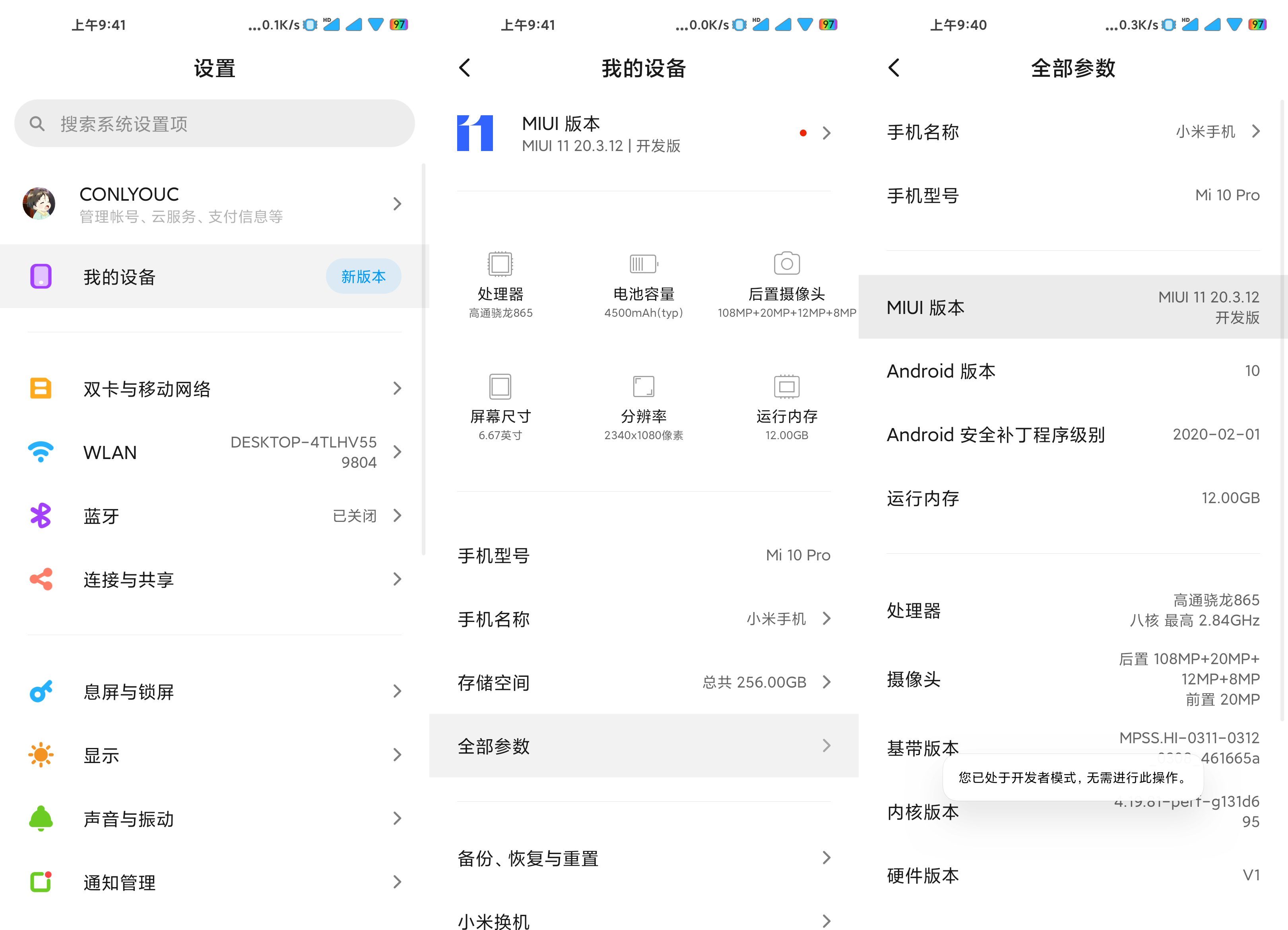This screenshot has width=1288, height=930.
Task: Tap the blue lock screen key icon
Action: click(x=41, y=691)
